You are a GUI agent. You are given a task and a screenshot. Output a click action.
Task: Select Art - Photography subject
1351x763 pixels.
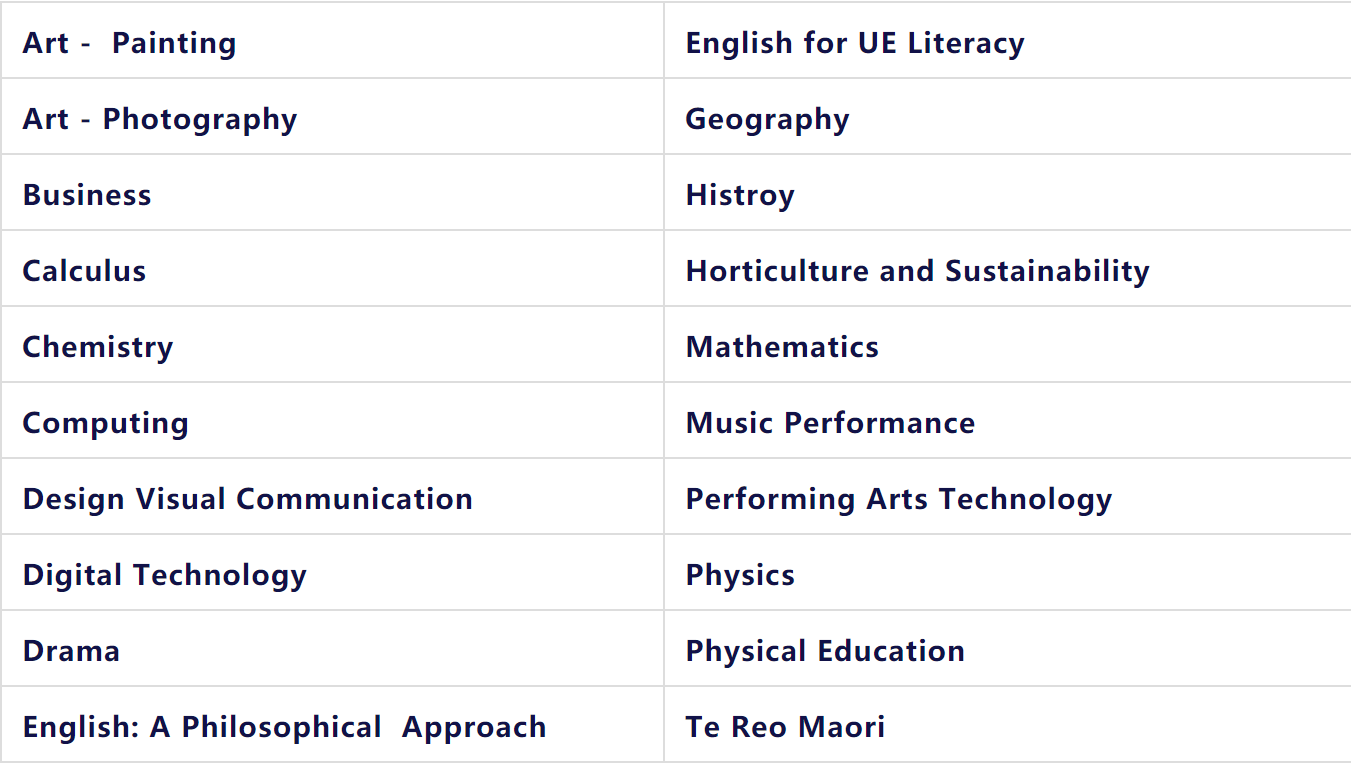click(160, 119)
